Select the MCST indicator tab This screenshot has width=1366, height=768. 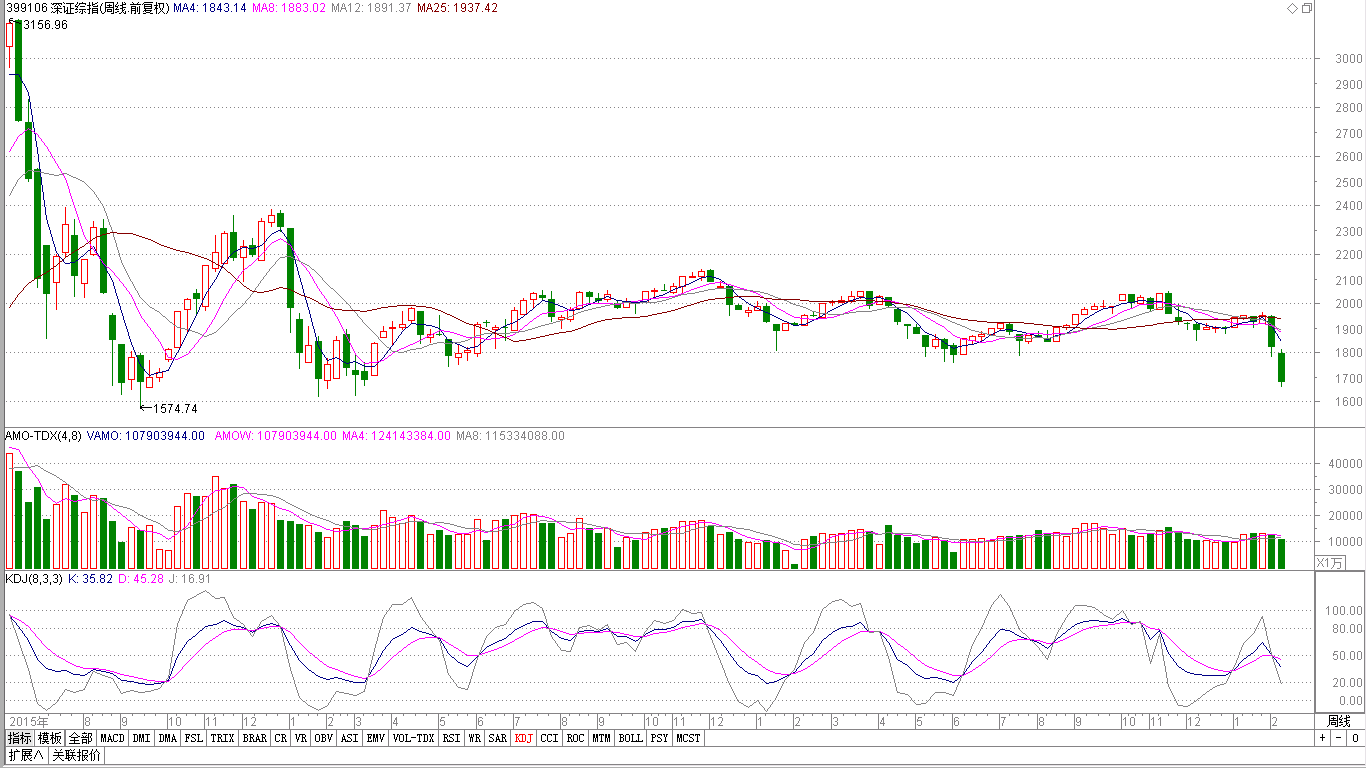tap(688, 738)
